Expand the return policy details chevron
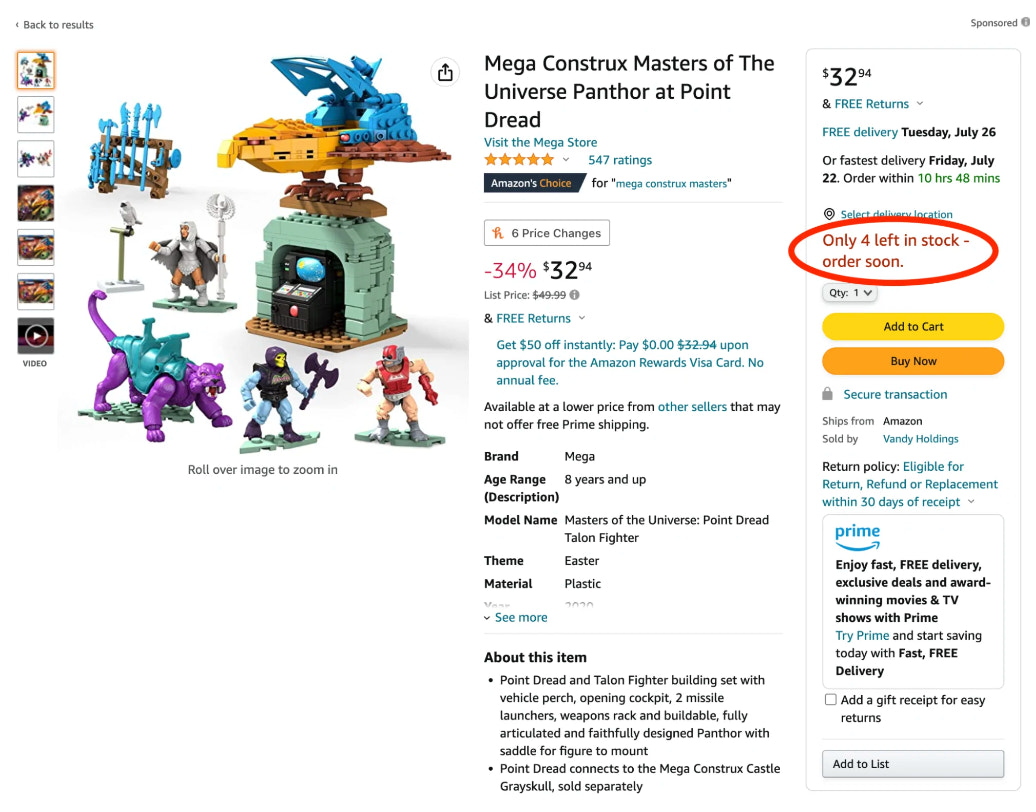The height and width of the screenshot is (812, 1036). (x=971, y=502)
